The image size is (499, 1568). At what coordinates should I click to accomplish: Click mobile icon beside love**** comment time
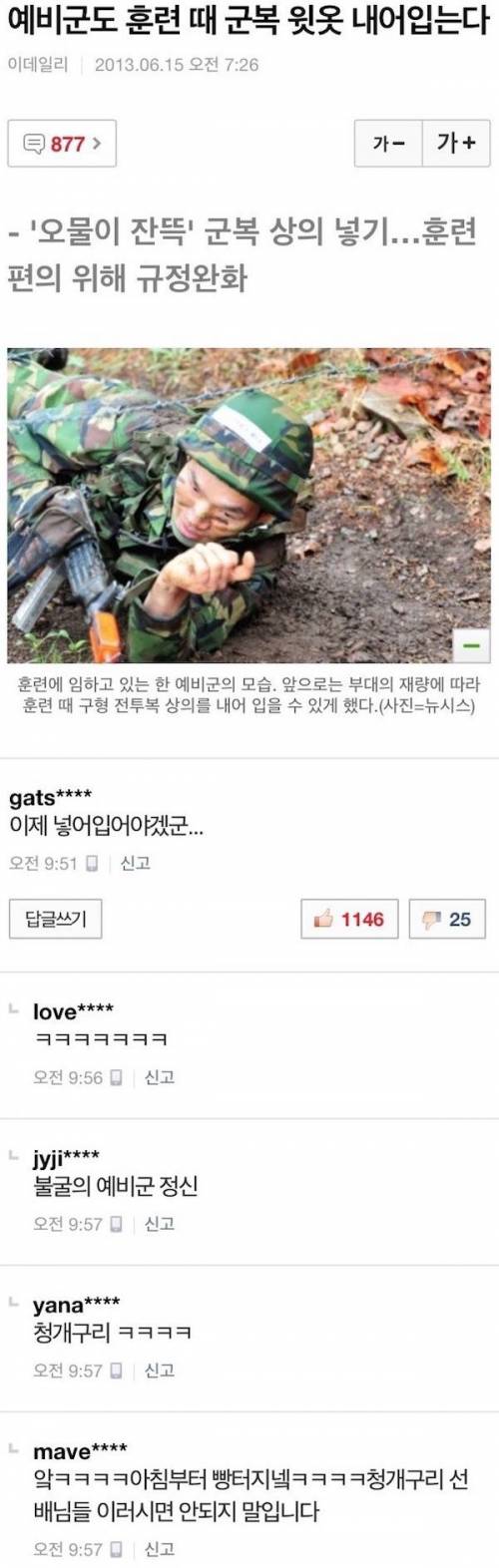116,1078
